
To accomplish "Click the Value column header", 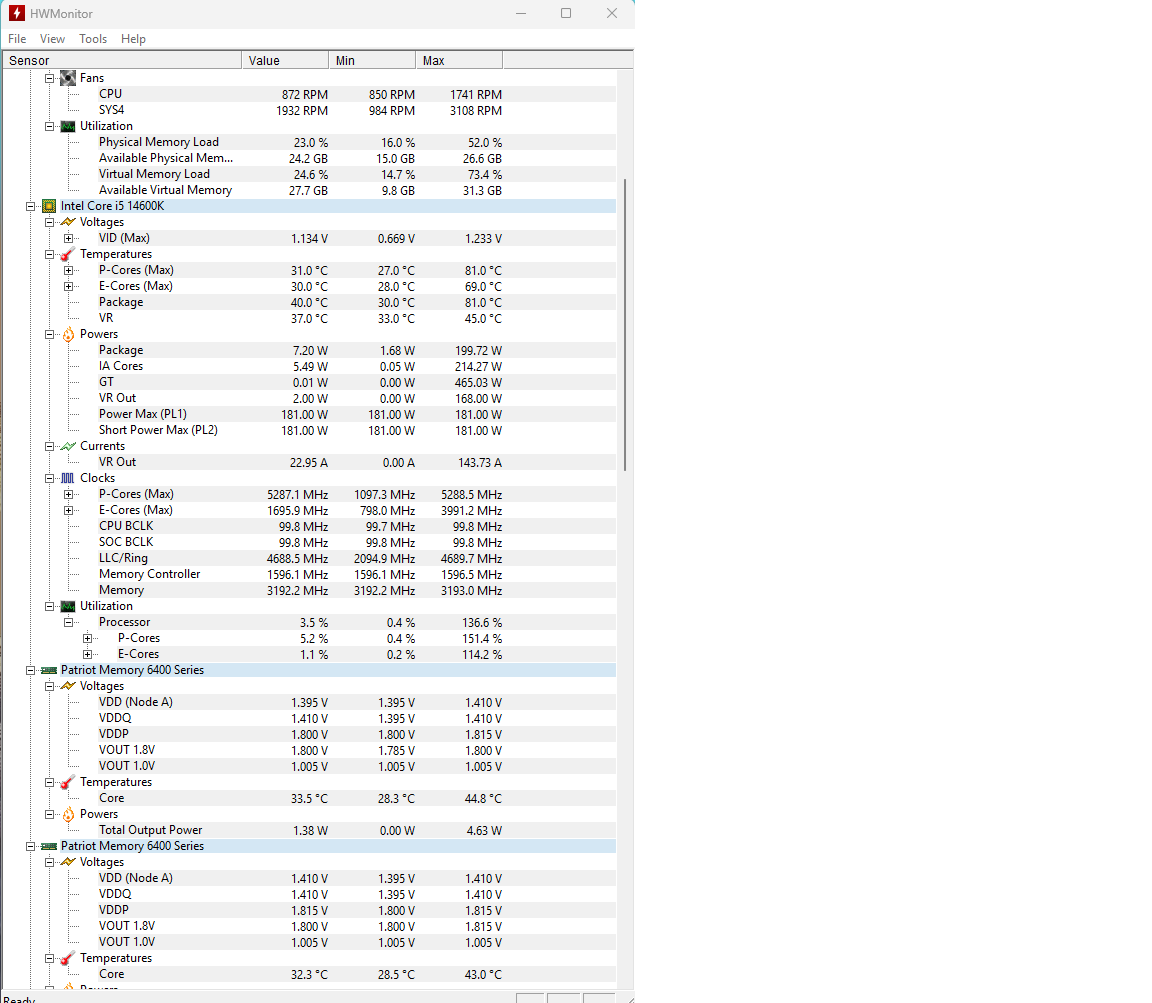I will [x=285, y=60].
